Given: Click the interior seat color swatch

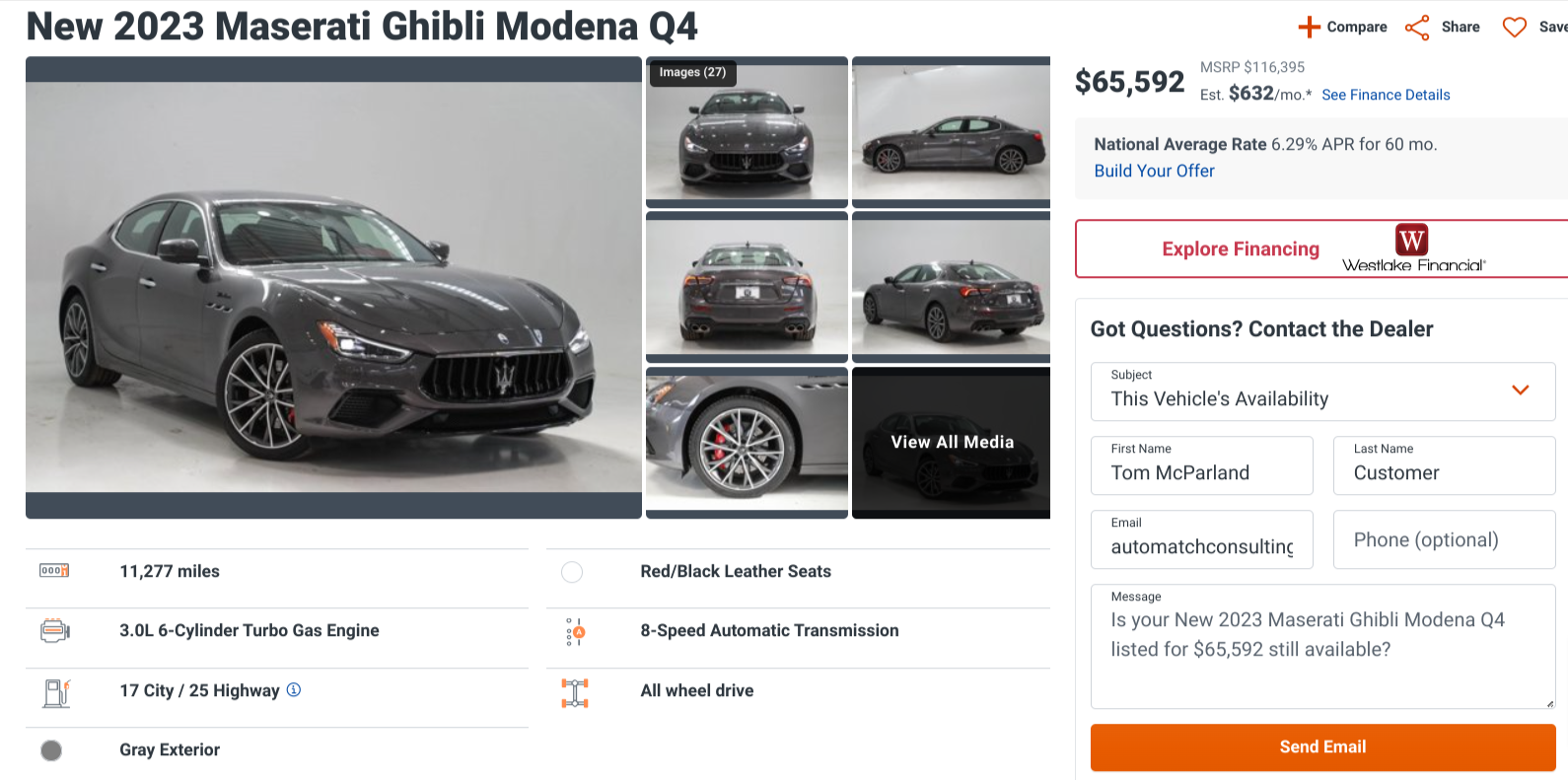Looking at the screenshot, I should (572, 572).
